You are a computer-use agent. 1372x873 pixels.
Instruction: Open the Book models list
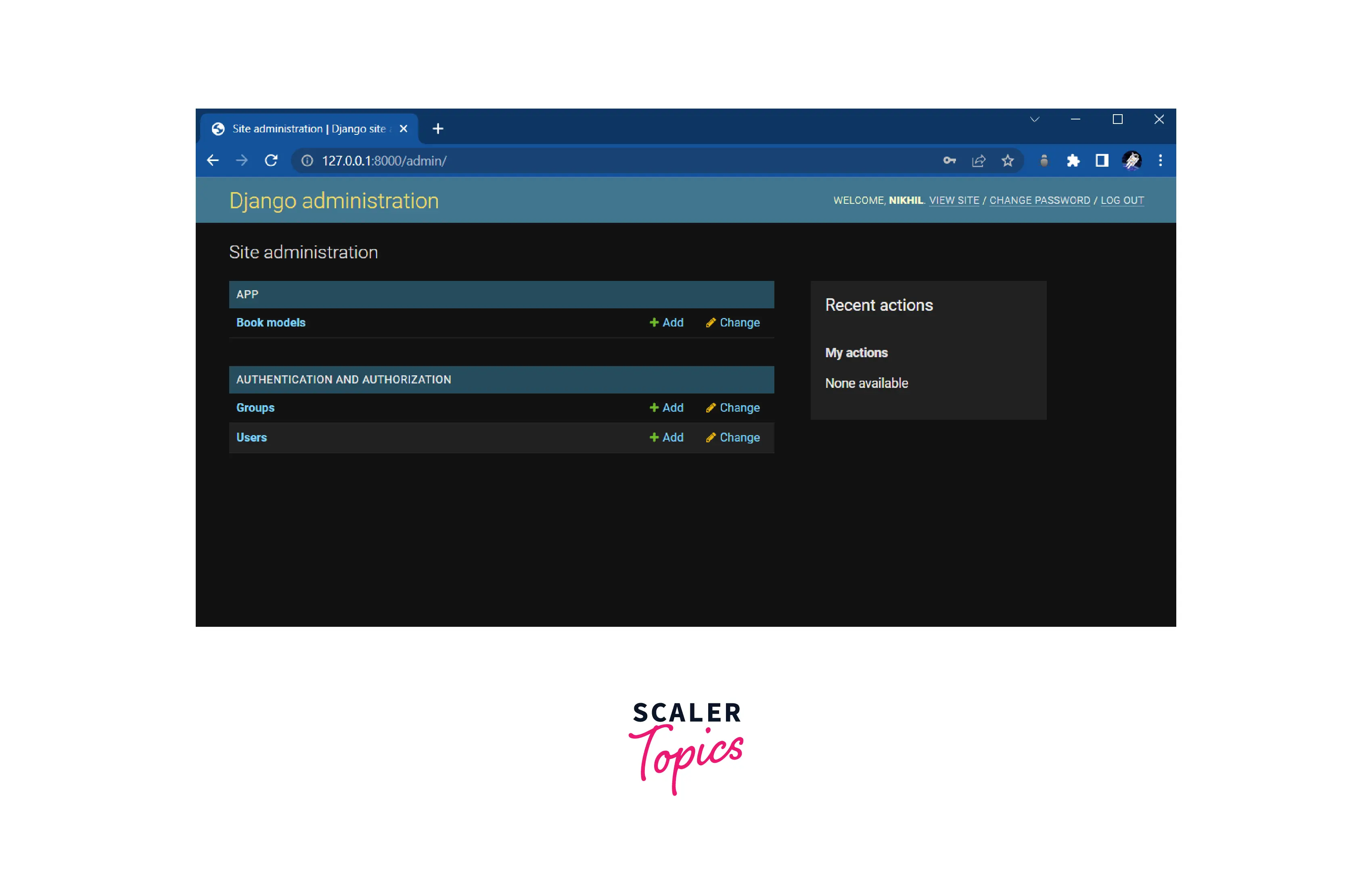tap(271, 322)
